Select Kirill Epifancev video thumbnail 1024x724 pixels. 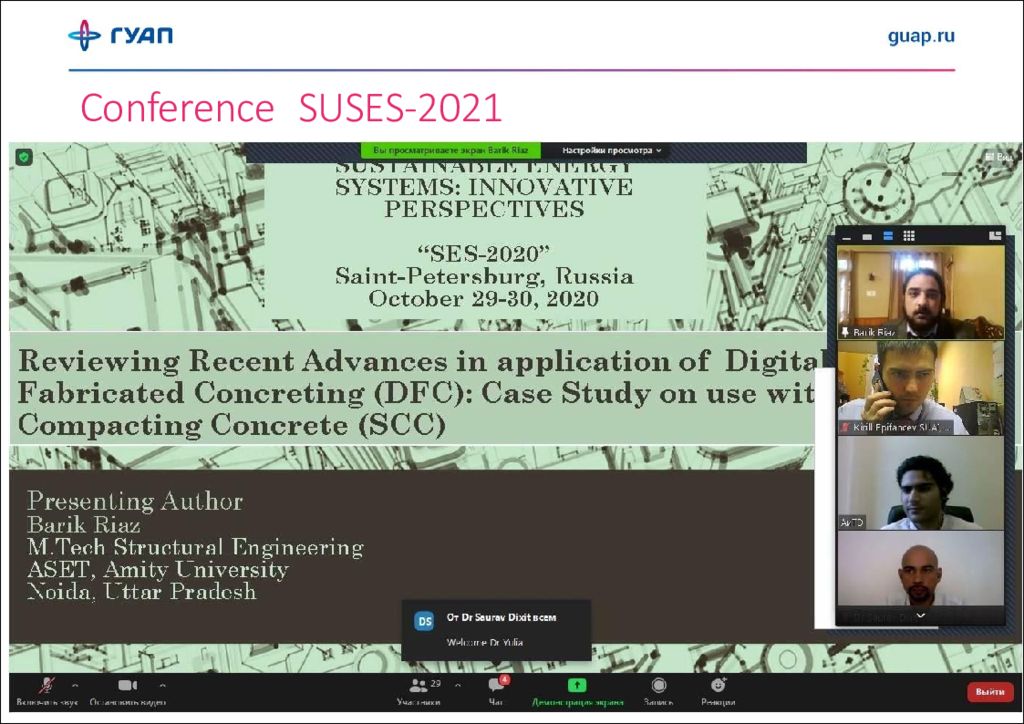(x=921, y=388)
